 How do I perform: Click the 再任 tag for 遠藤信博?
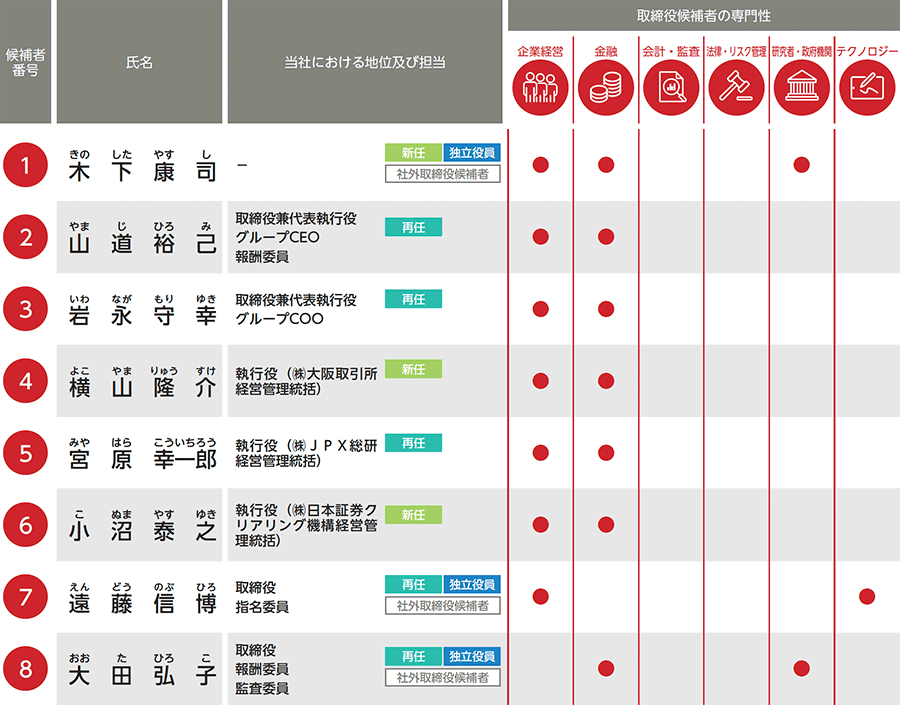[413, 584]
